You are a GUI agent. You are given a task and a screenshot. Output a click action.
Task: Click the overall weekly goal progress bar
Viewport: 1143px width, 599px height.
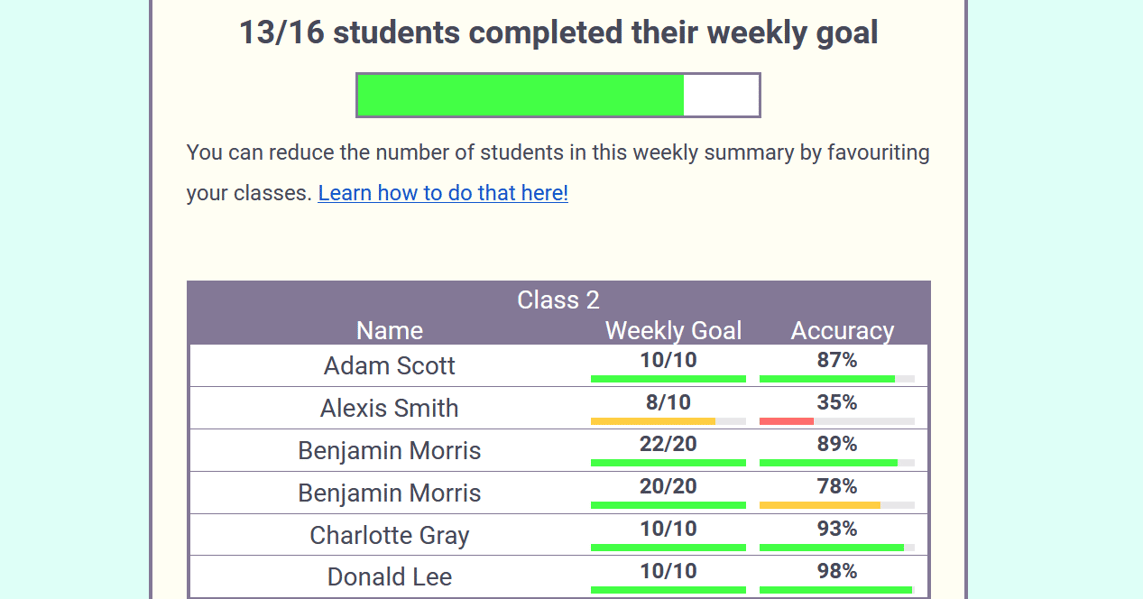(558, 95)
